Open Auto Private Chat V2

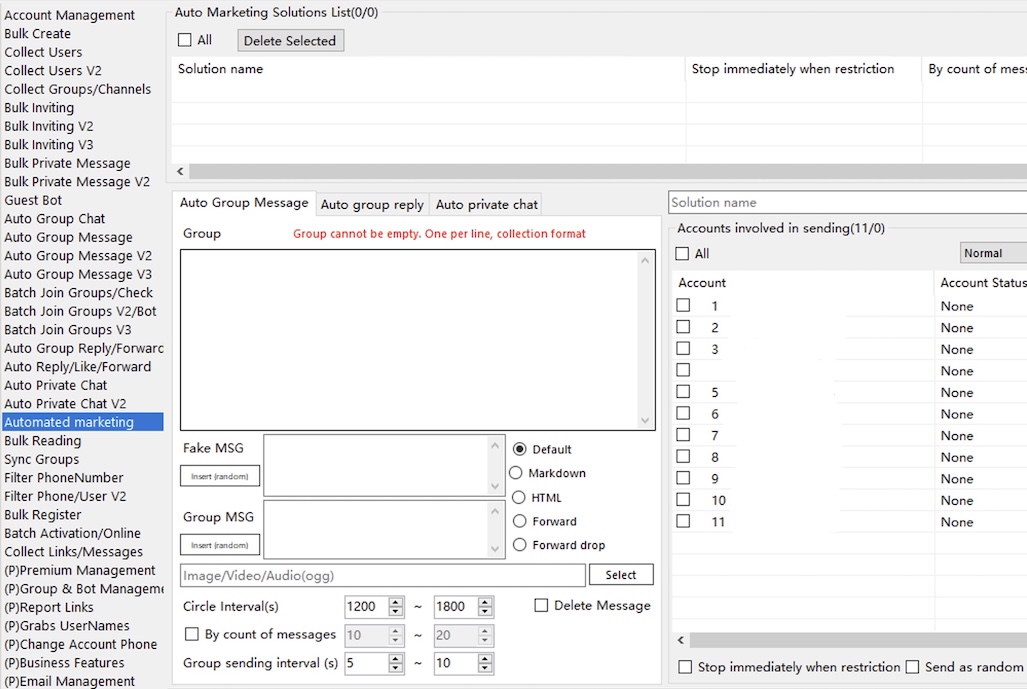(x=65, y=404)
